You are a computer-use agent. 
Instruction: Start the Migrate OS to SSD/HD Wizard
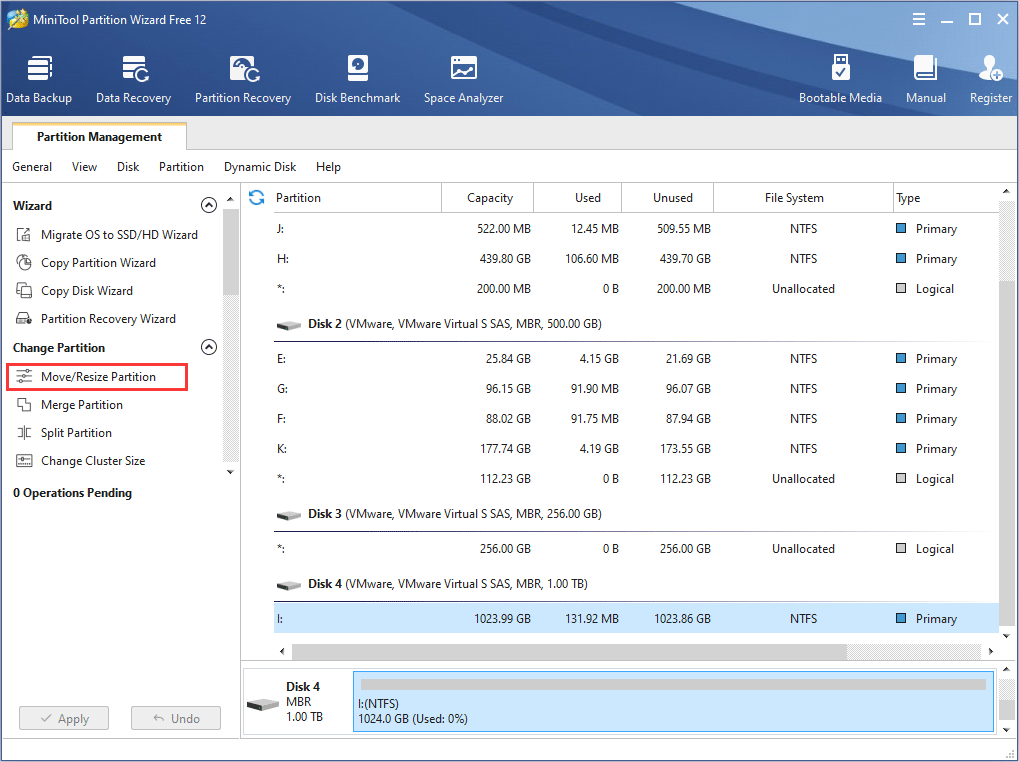pyautogui.click(x=107, y=235)
